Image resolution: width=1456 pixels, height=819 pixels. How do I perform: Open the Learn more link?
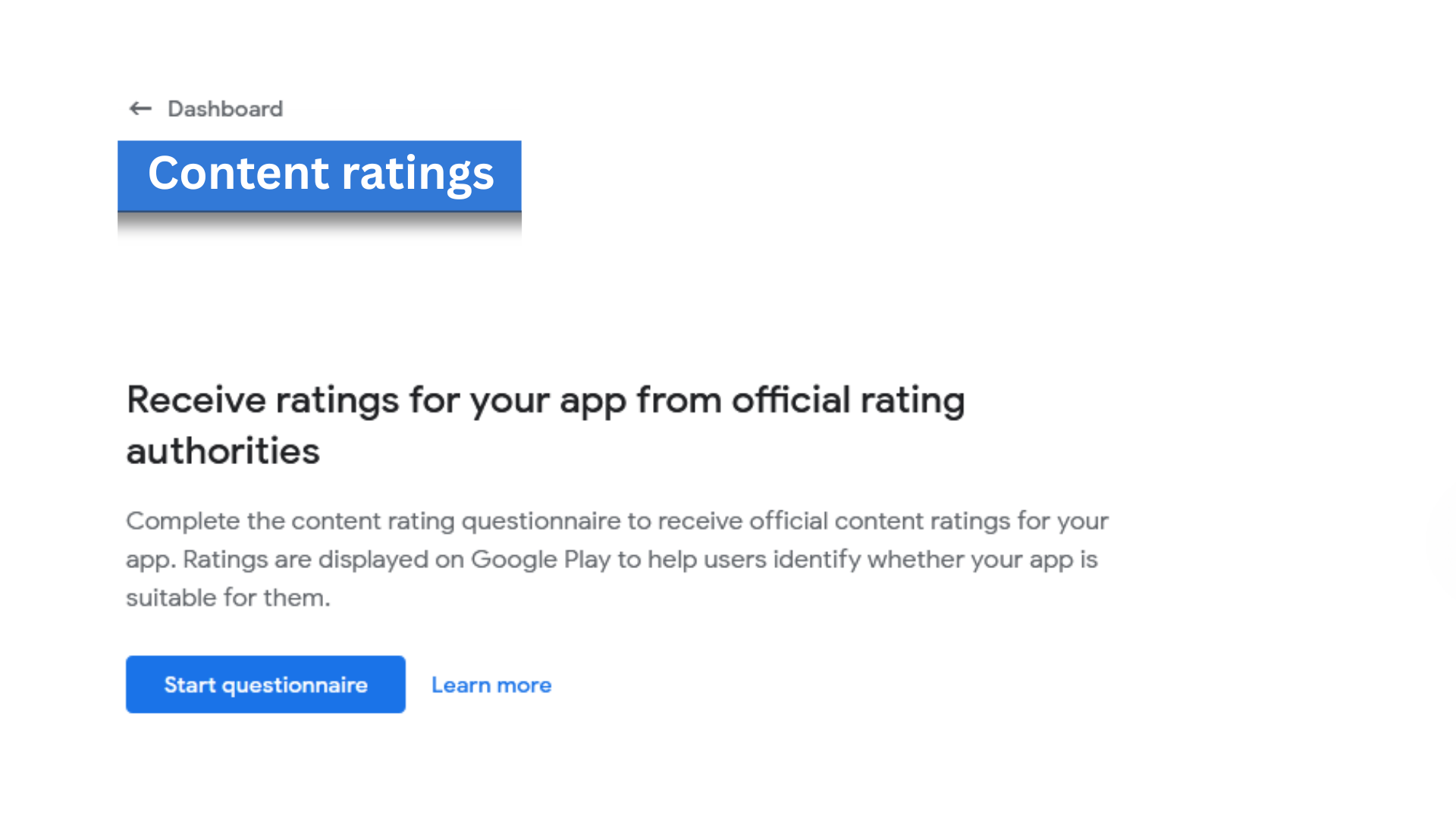(491, 685)
